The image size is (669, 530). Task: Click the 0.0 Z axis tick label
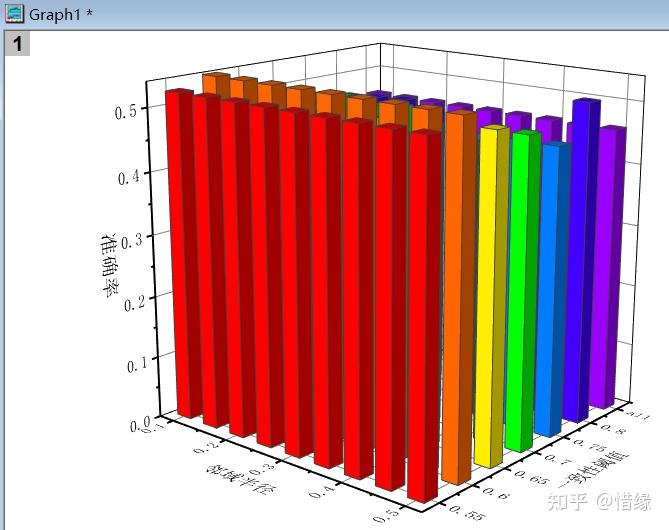click(x=141, y=425)
